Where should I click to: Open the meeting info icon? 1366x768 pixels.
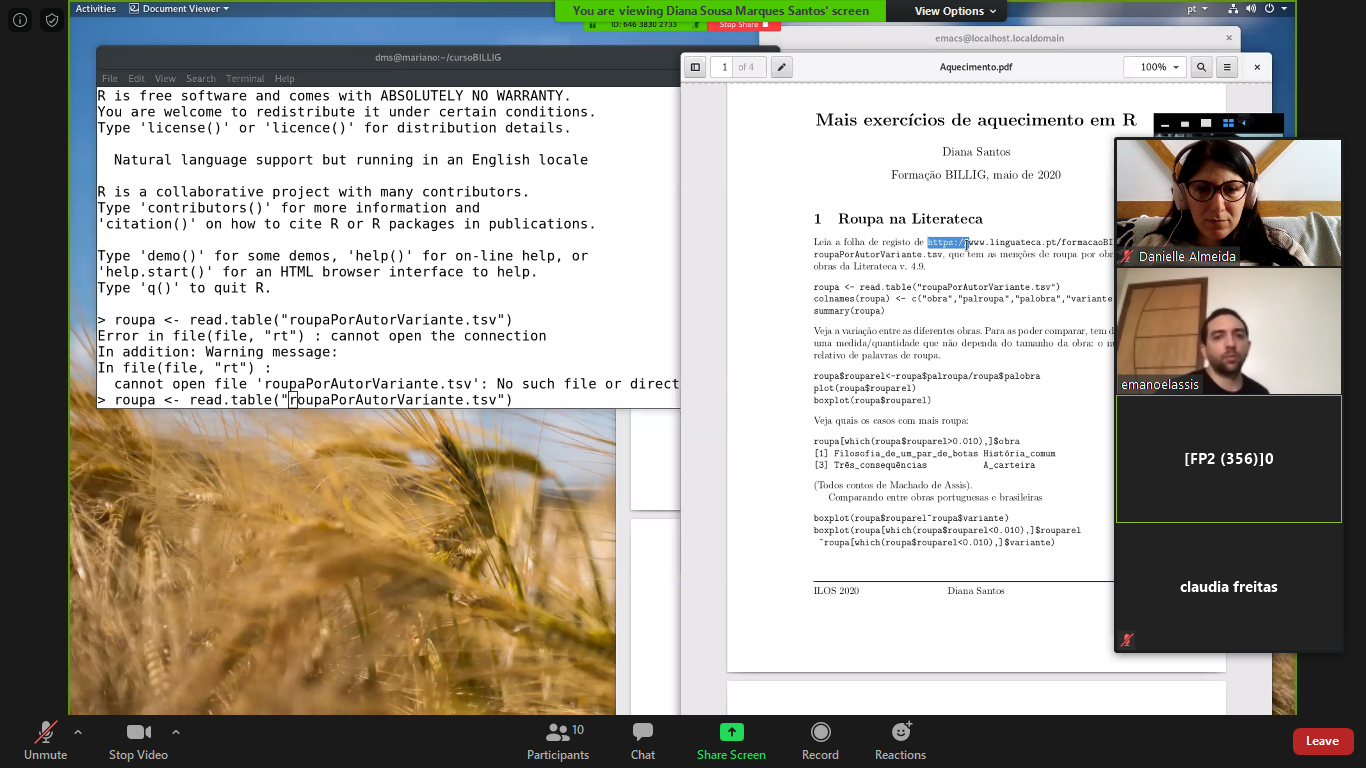pyautogui.click(x=20, y=20)
